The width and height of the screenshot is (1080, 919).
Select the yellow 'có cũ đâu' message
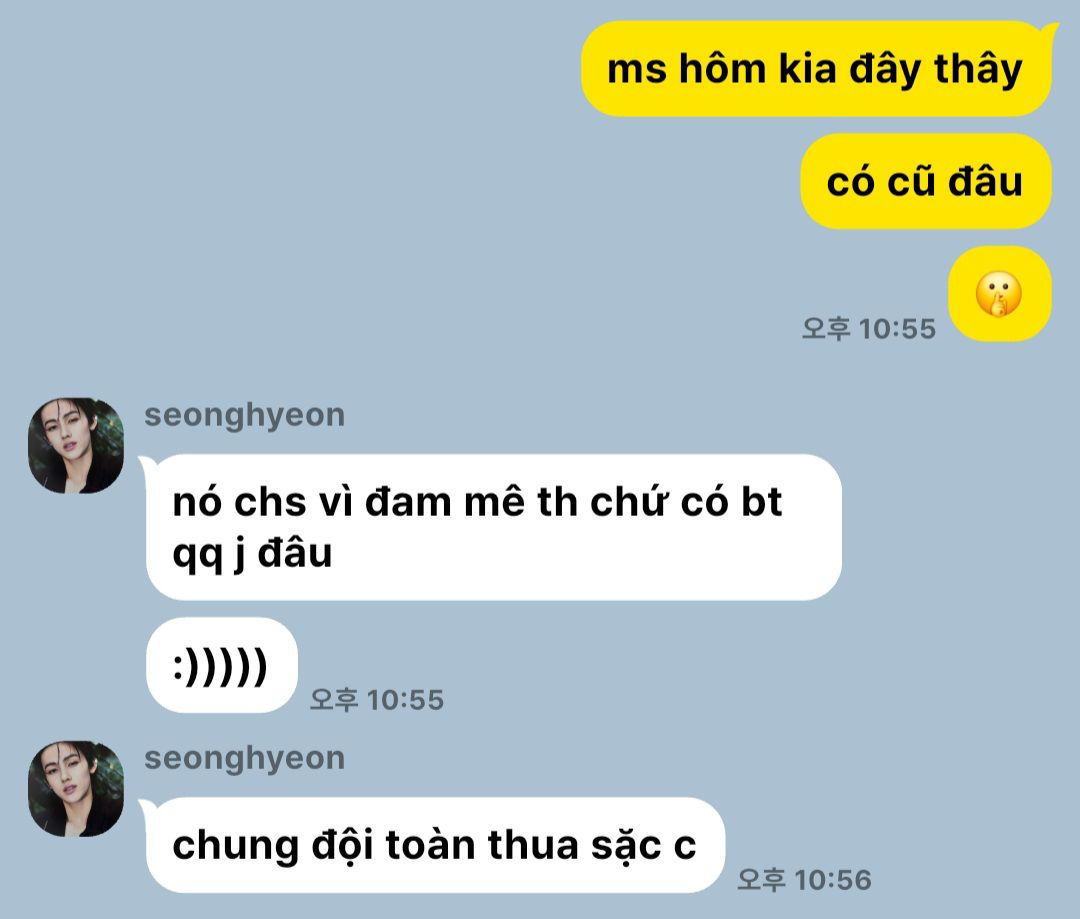coord(926,181)
